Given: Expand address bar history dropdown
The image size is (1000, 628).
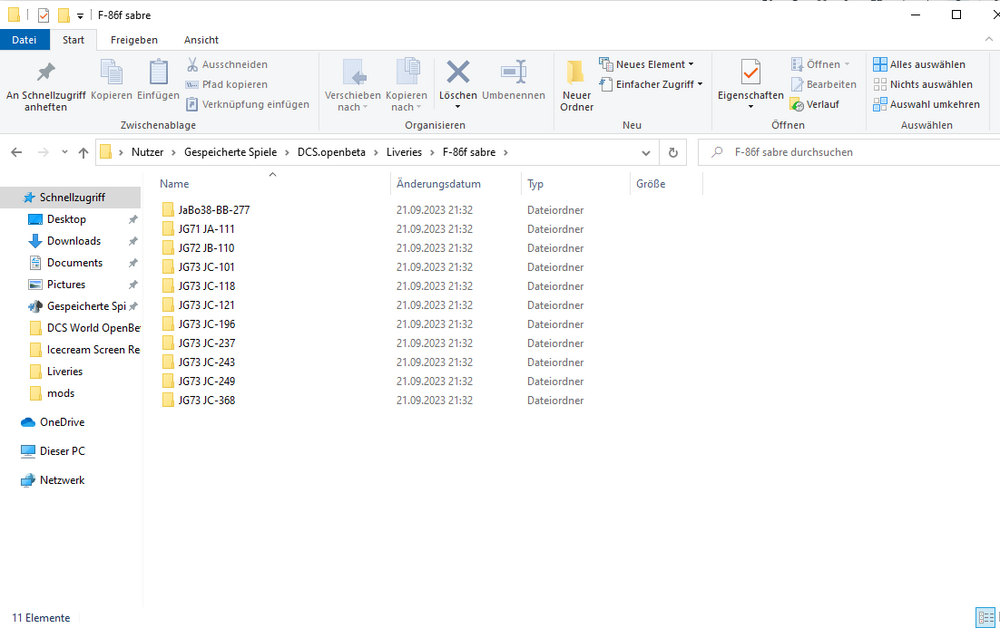Looking at the screenshot, I should pyautogui.click(x=646, y=152).
